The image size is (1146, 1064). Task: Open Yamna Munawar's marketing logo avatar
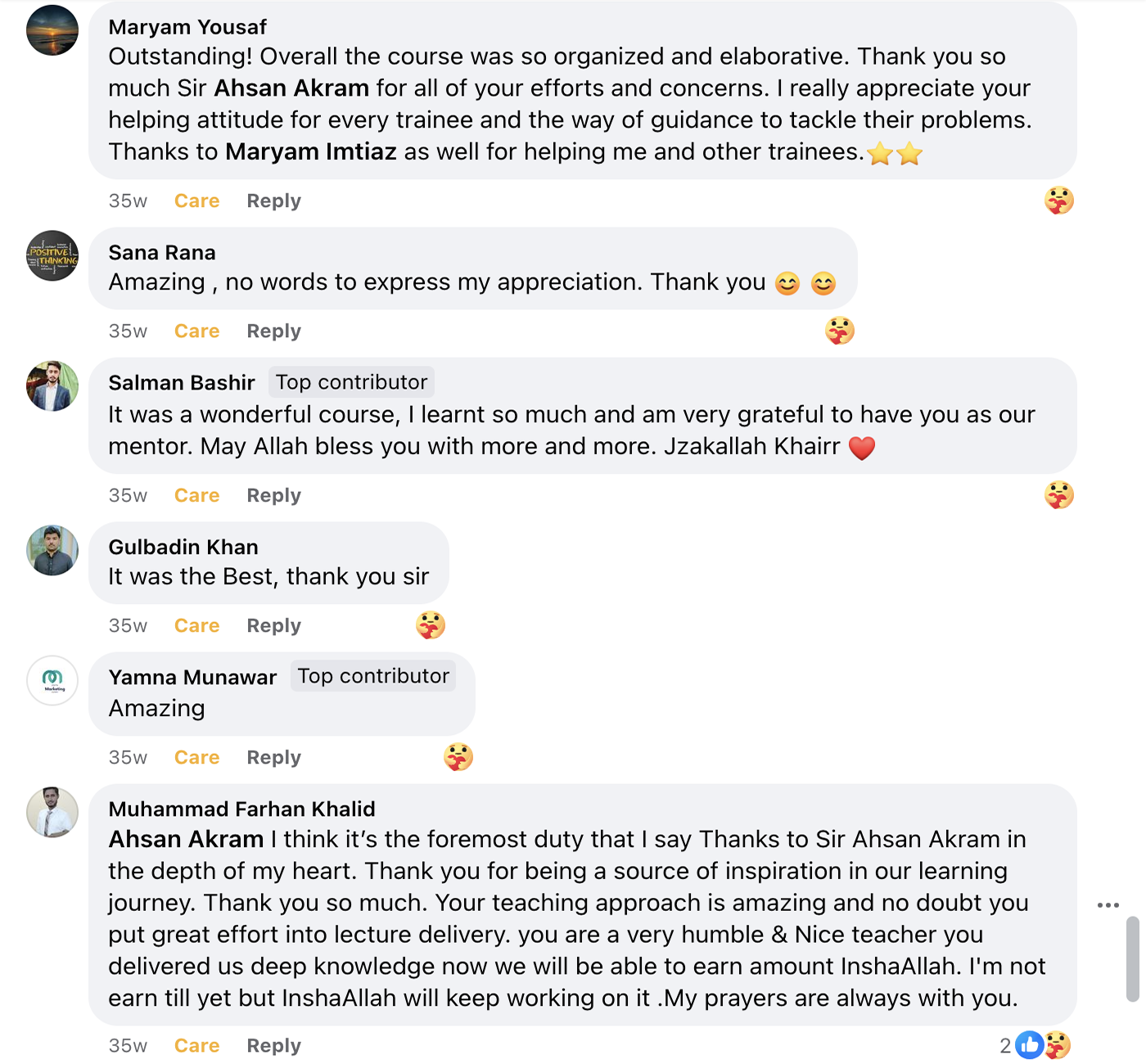click(52, 680)
